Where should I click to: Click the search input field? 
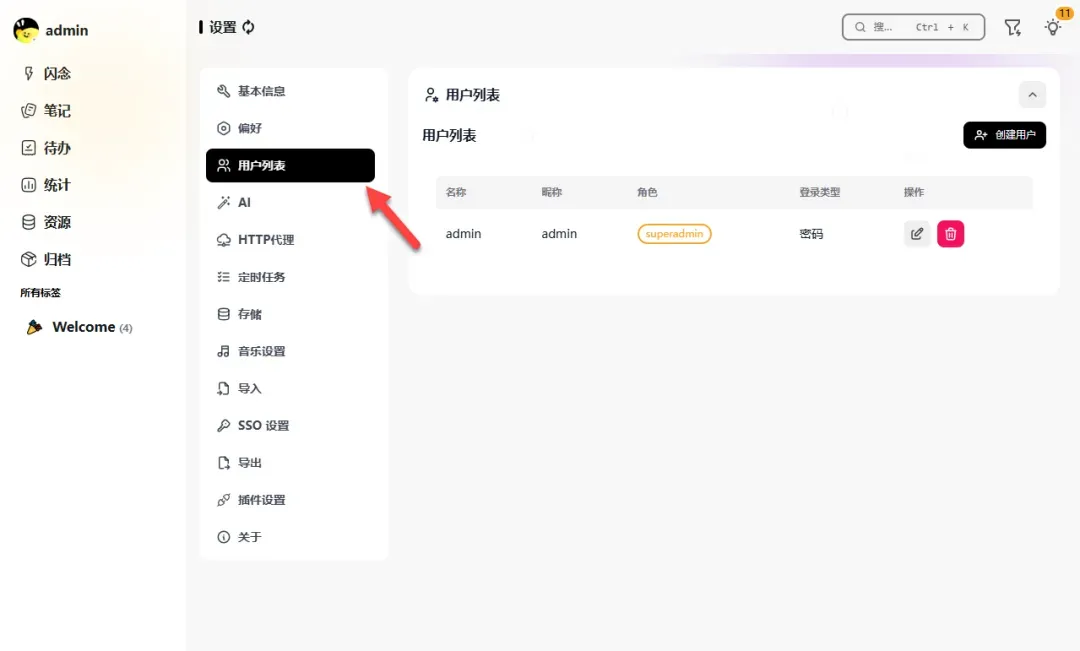point(913,27)
